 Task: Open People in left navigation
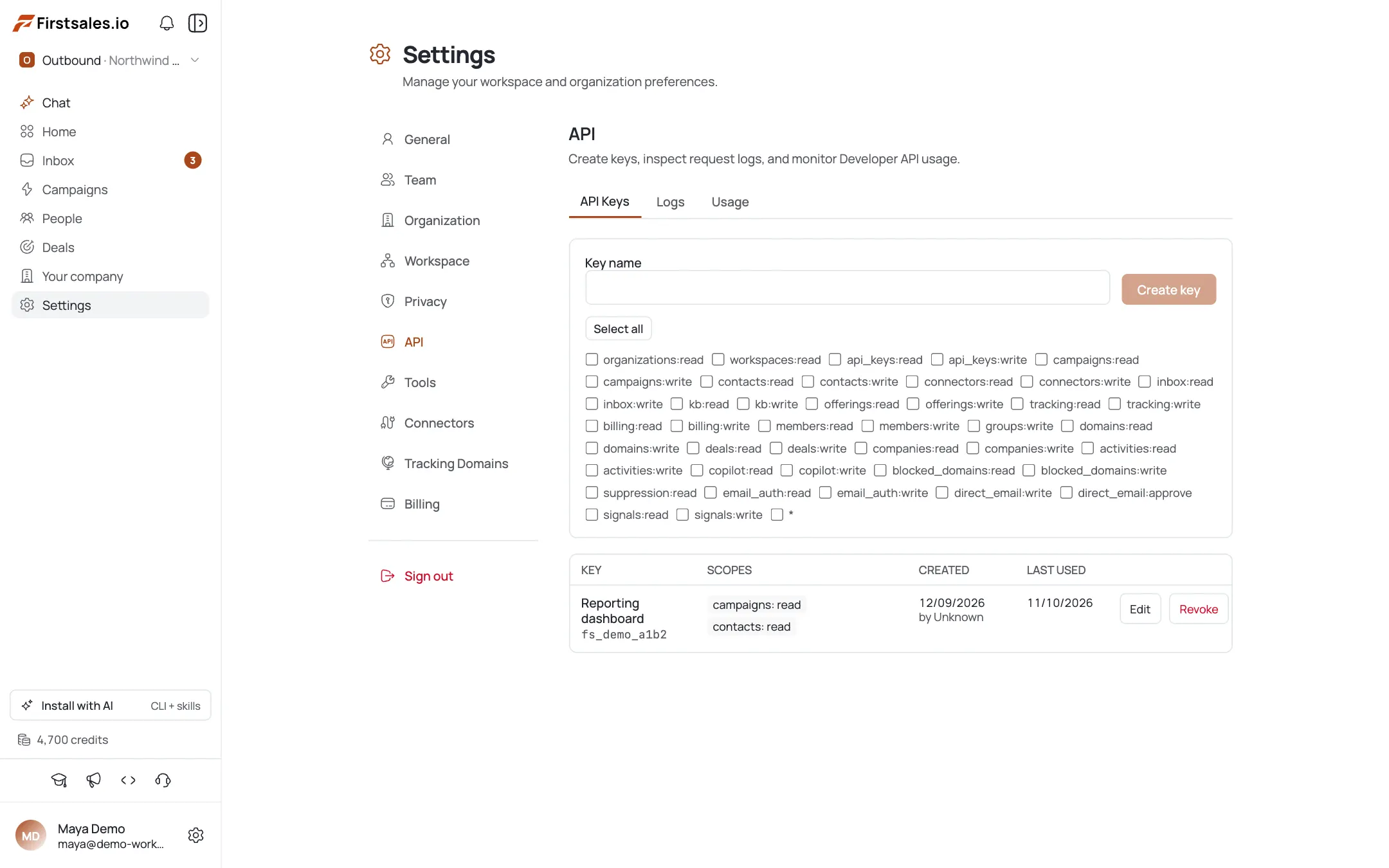111,219
